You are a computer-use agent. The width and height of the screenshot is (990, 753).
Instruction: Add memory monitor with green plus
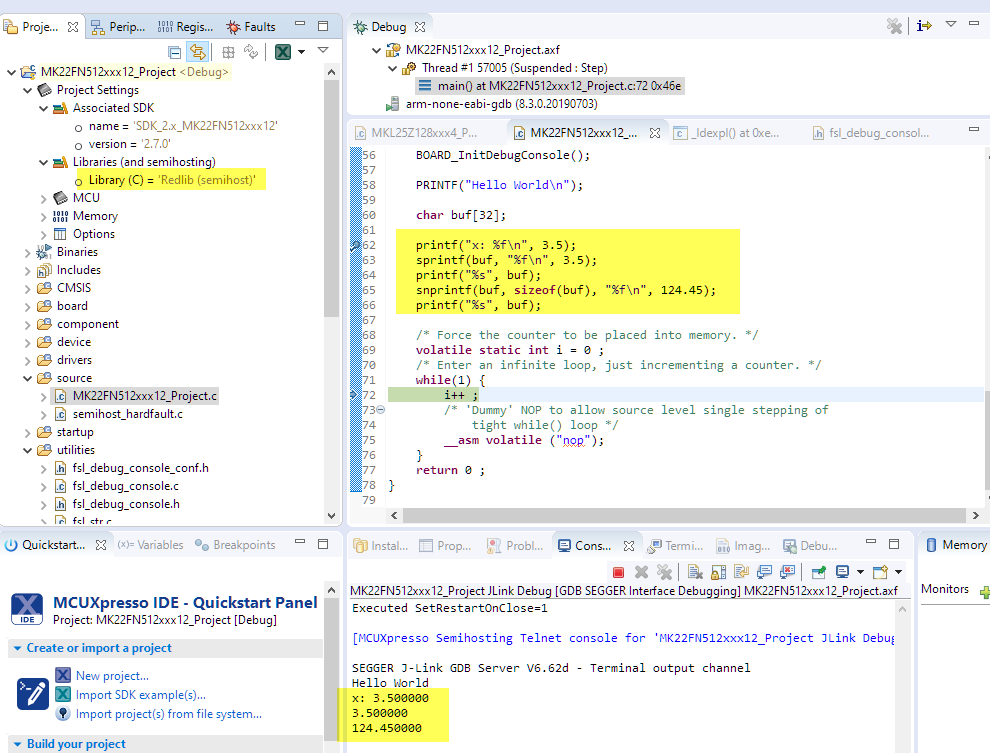pyautogui.click(x=984, y=592)
